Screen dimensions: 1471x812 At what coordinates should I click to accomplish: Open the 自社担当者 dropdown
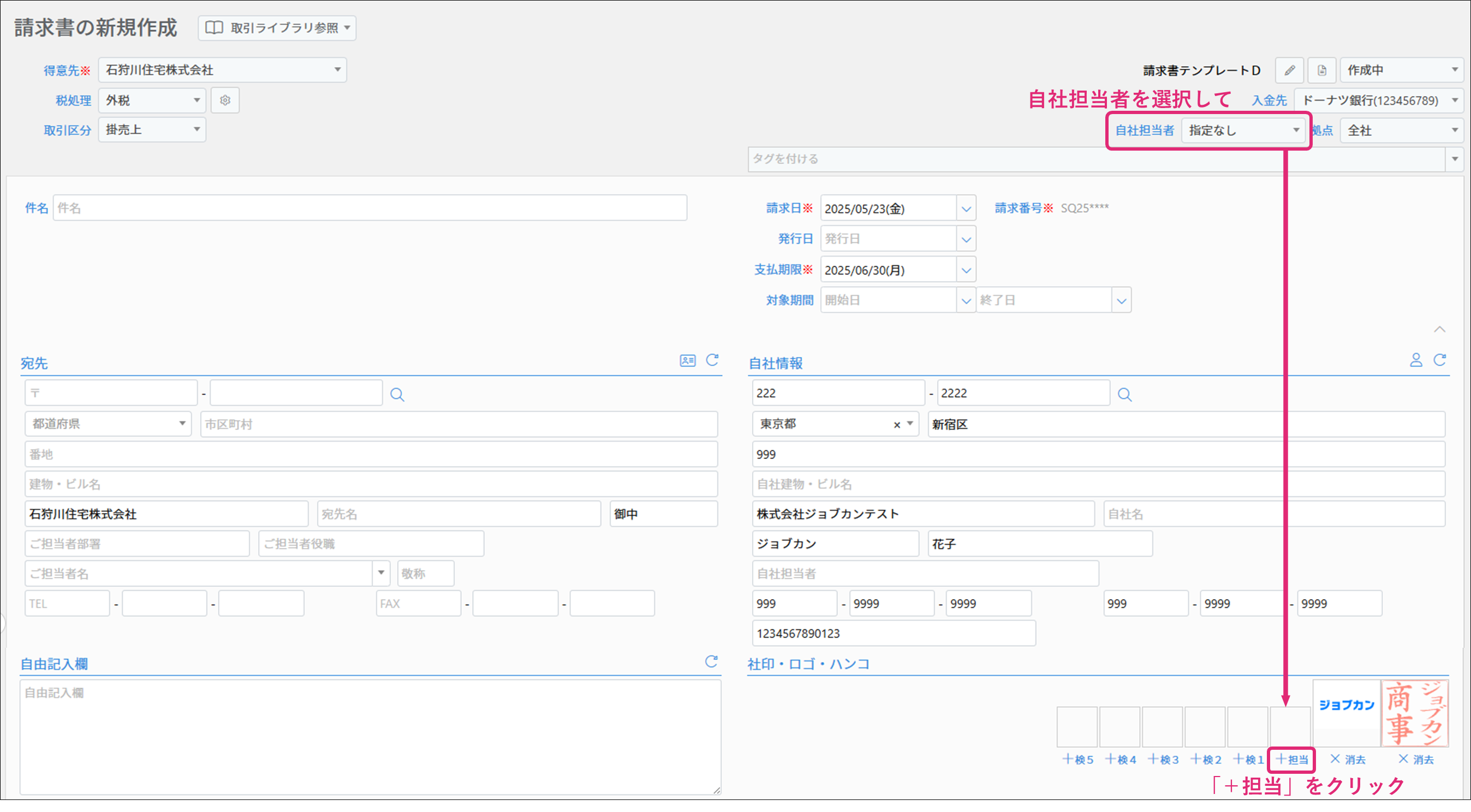tap(1243, 130)
